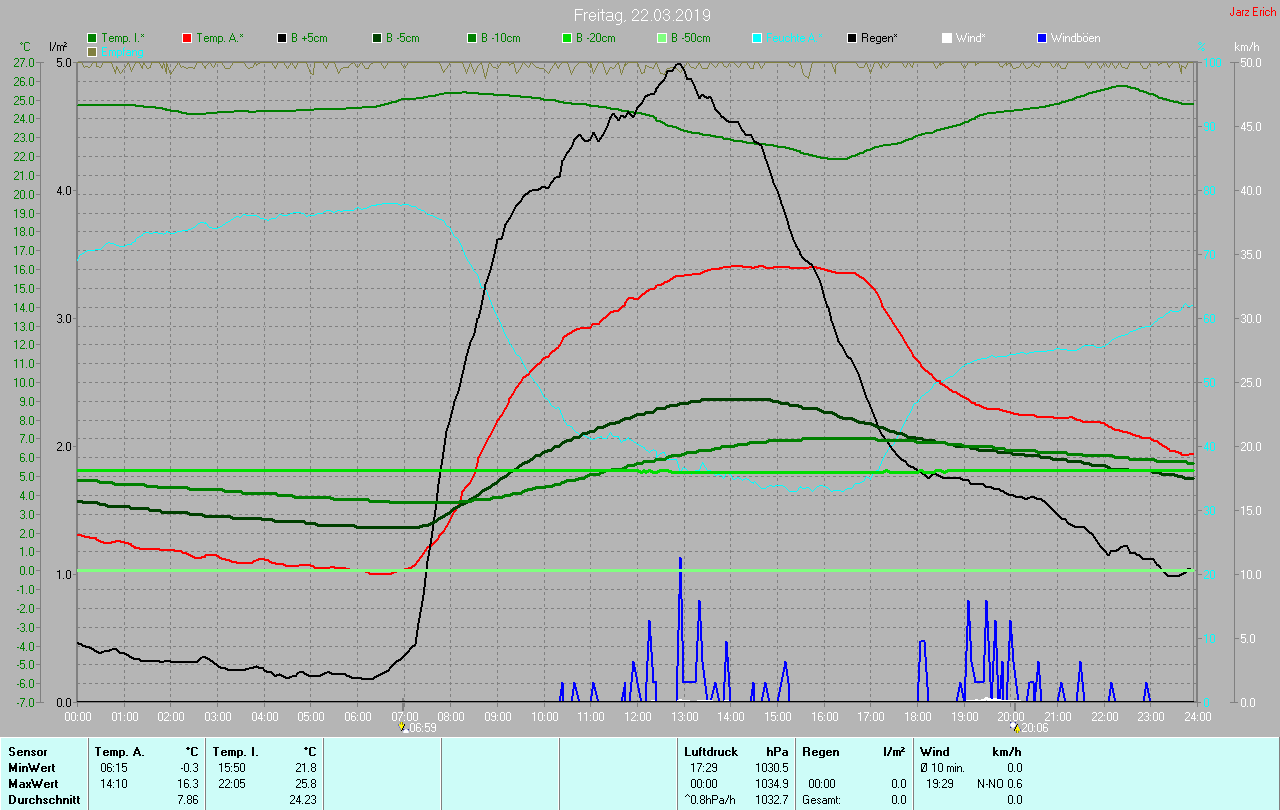Screen dimensions: 1280x810
Task: Click the wind maximum time '19:29'
Action: pyautogui.click(x=939, y=784)
